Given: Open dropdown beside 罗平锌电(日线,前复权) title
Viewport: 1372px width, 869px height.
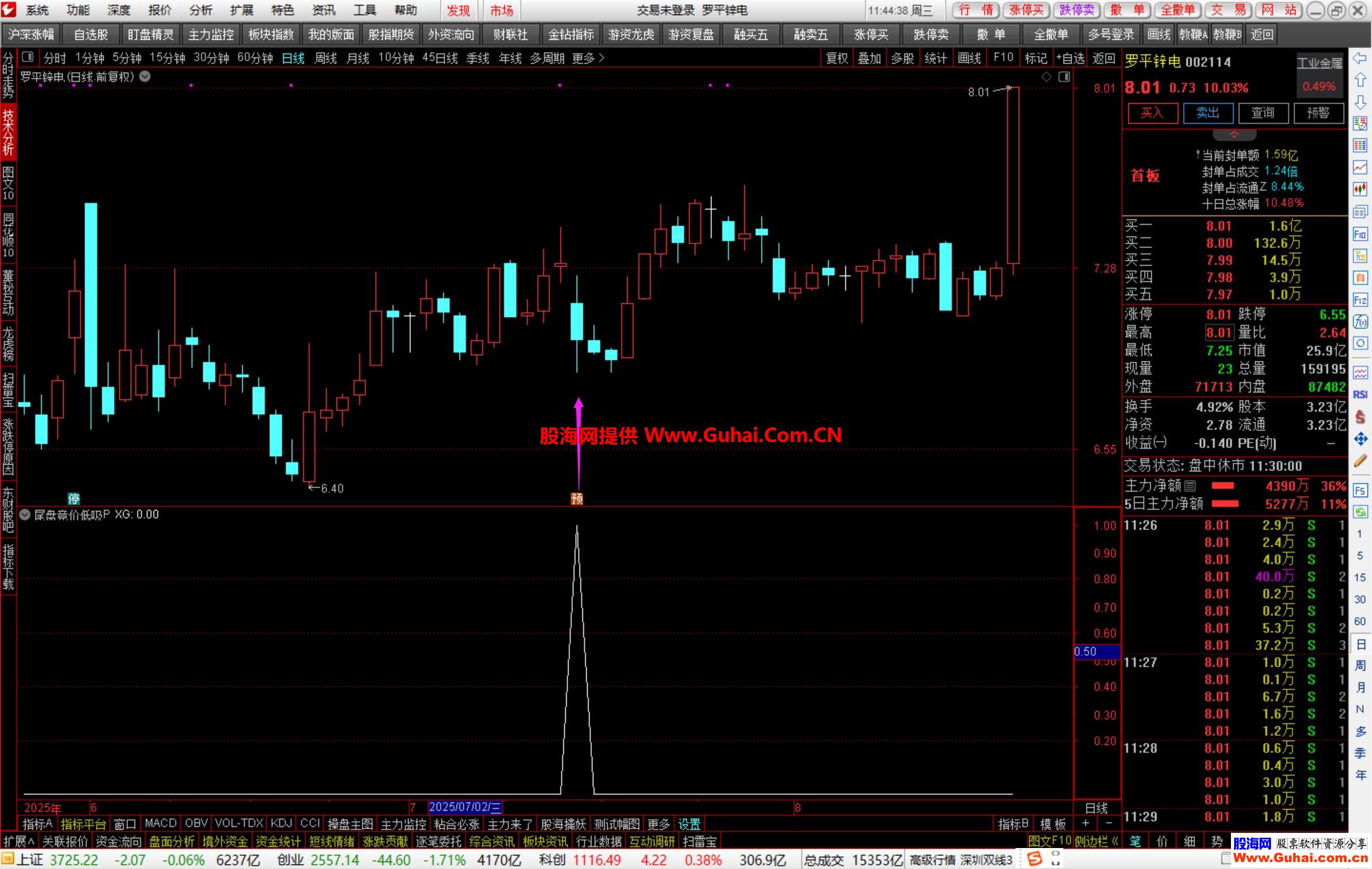Looking at the screenshot, I should pos(145,76).
